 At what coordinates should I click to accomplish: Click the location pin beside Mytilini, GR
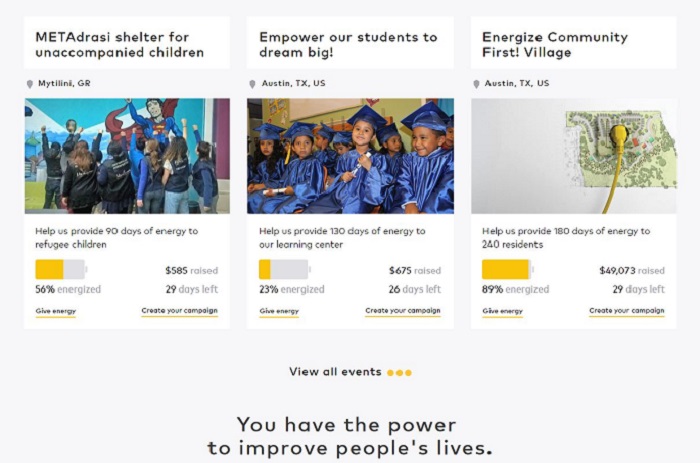30,84
